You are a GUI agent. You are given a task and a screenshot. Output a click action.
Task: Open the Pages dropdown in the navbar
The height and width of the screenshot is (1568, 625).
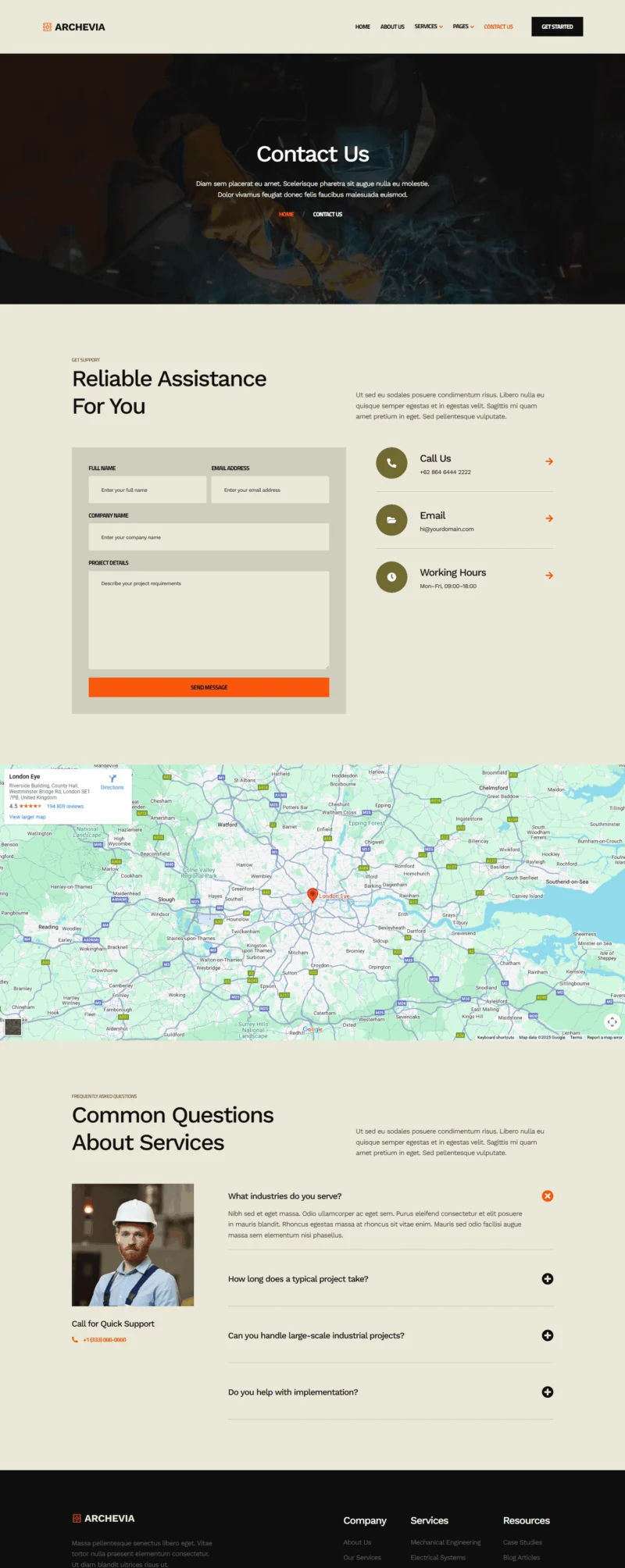tap(463, 27)
